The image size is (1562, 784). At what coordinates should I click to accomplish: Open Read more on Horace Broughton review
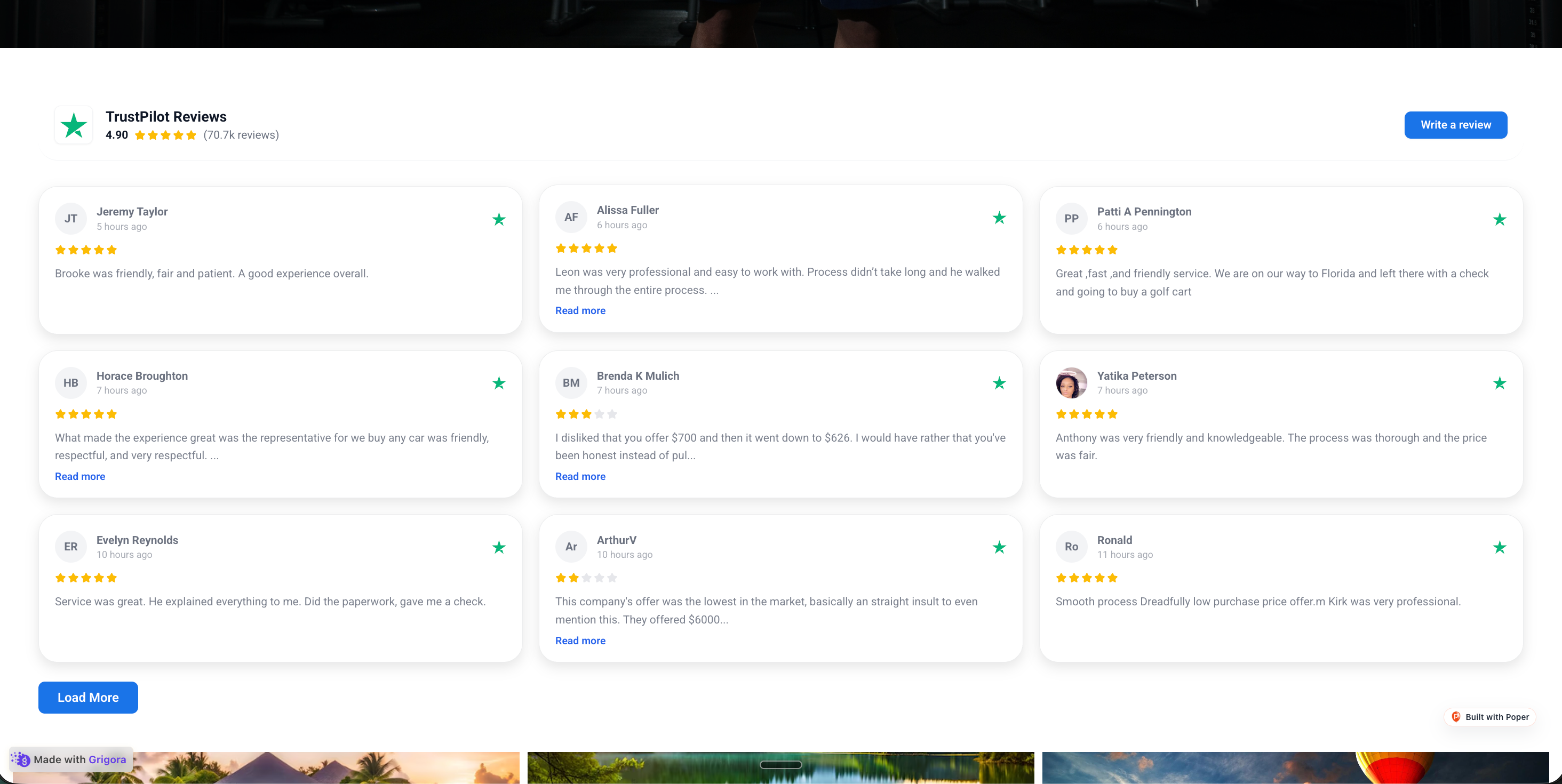tap(80, 477)
